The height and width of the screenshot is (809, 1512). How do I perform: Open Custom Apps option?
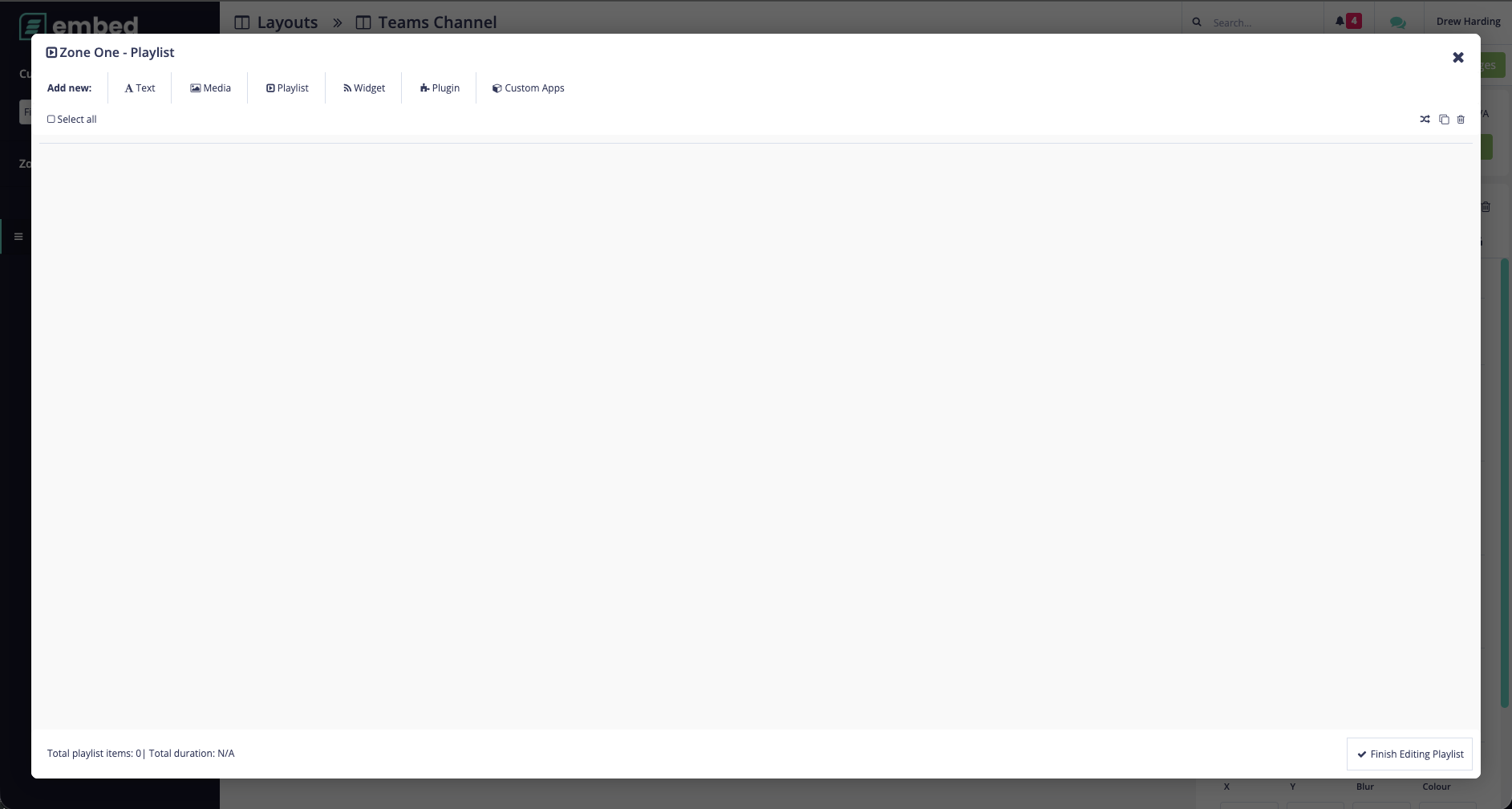[x=529, y=88]
